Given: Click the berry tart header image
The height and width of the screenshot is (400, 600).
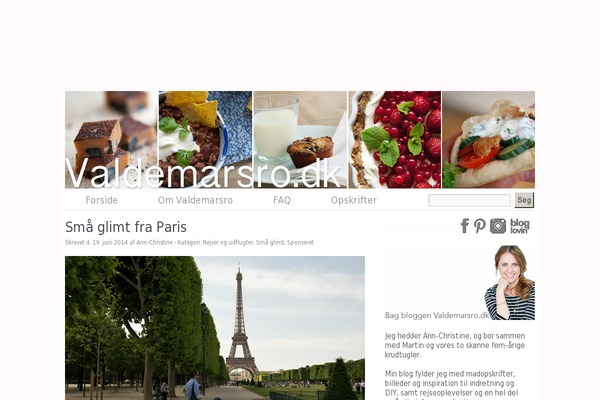Looking at the screenshot, I should [x=395, y=139].
